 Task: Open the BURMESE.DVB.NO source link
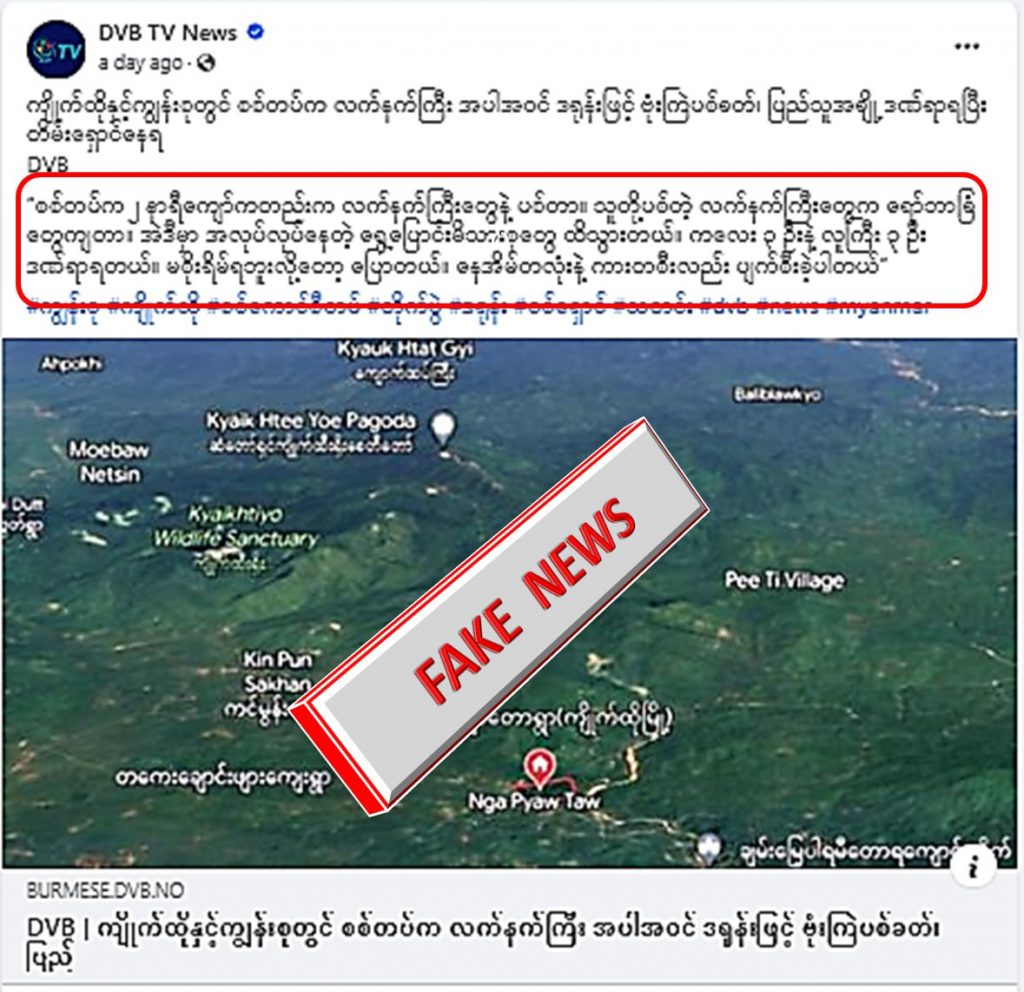click(105, 889)
